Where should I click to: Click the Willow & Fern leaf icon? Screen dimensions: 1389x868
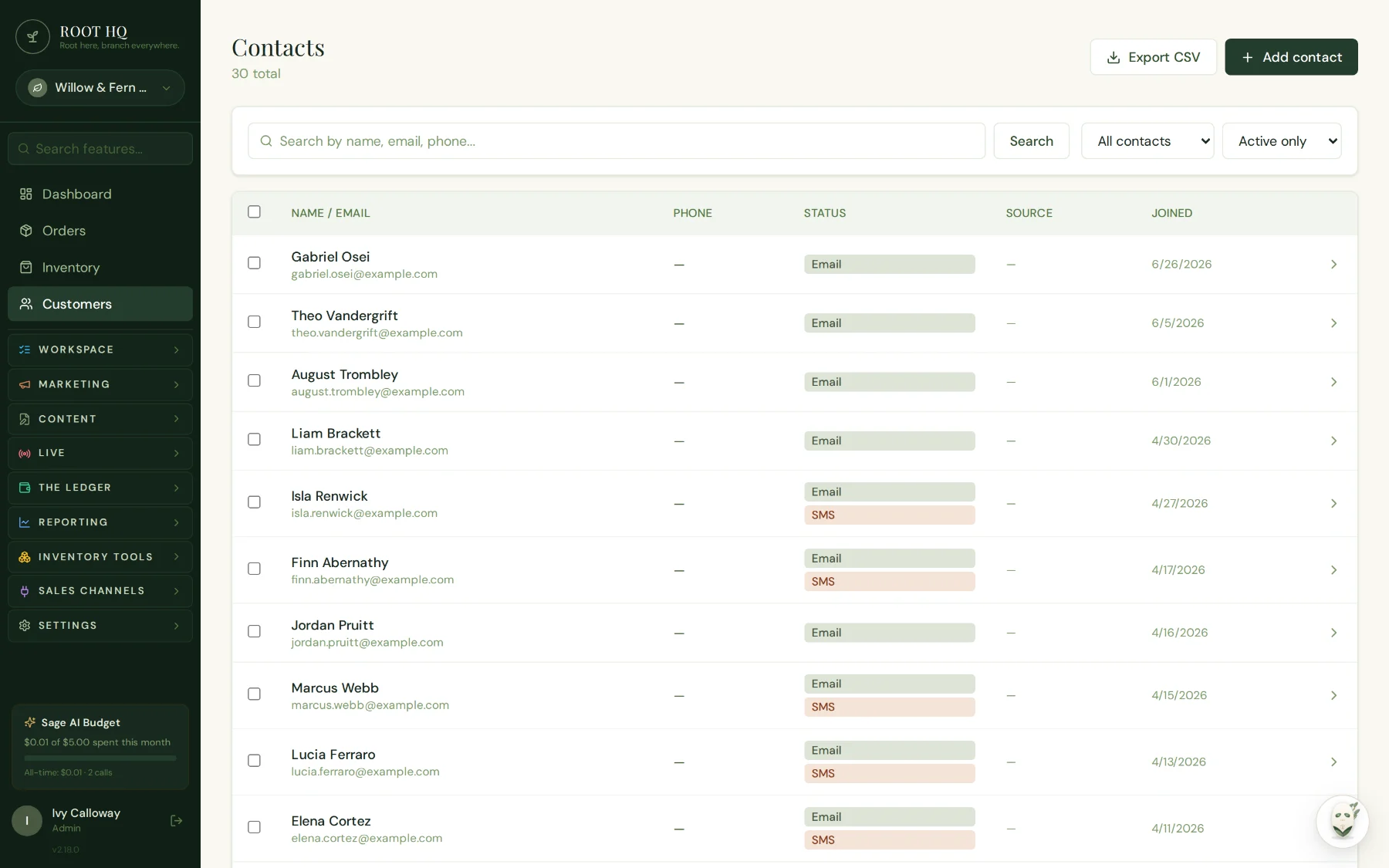coord(37,88)
